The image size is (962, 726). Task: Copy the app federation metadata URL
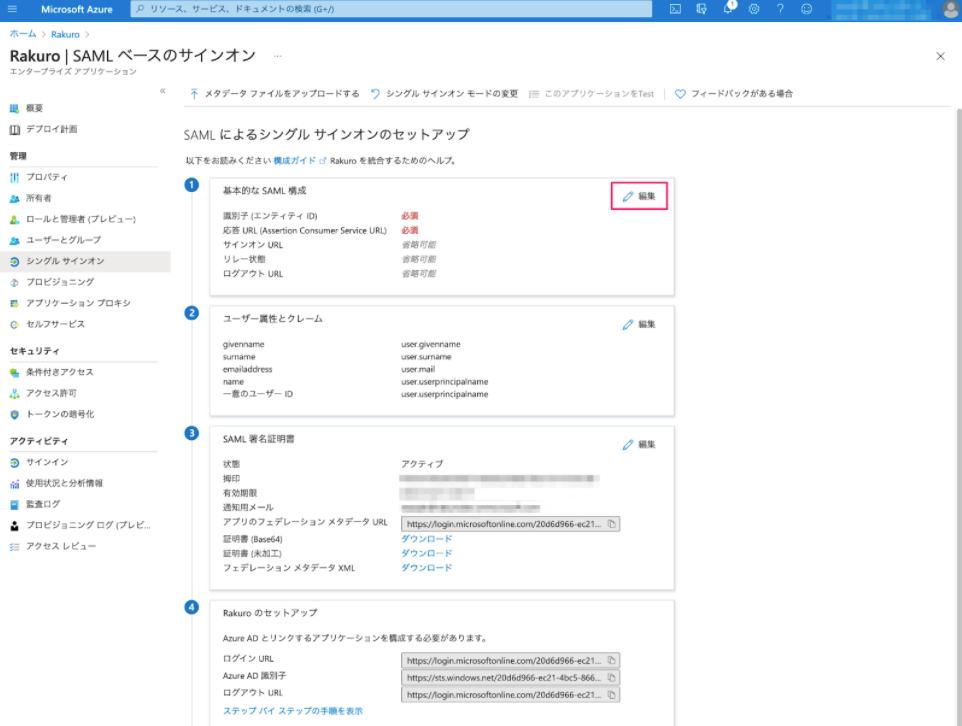[612, 524]
